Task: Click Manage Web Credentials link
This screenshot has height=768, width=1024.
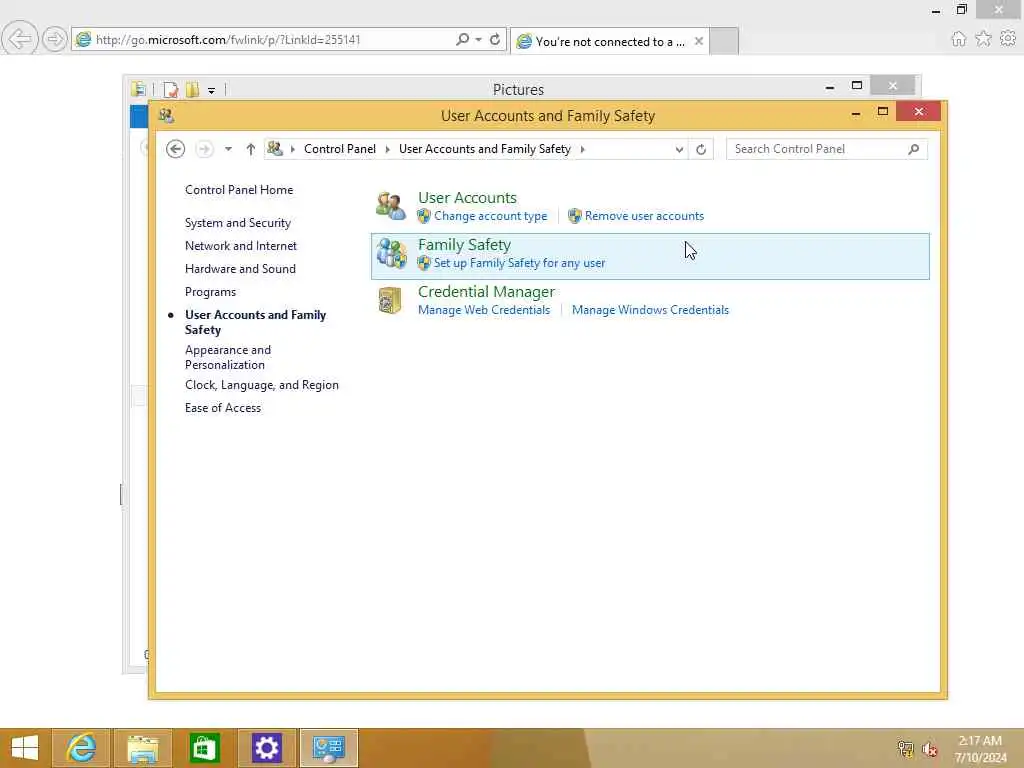Action: point(484,310)
